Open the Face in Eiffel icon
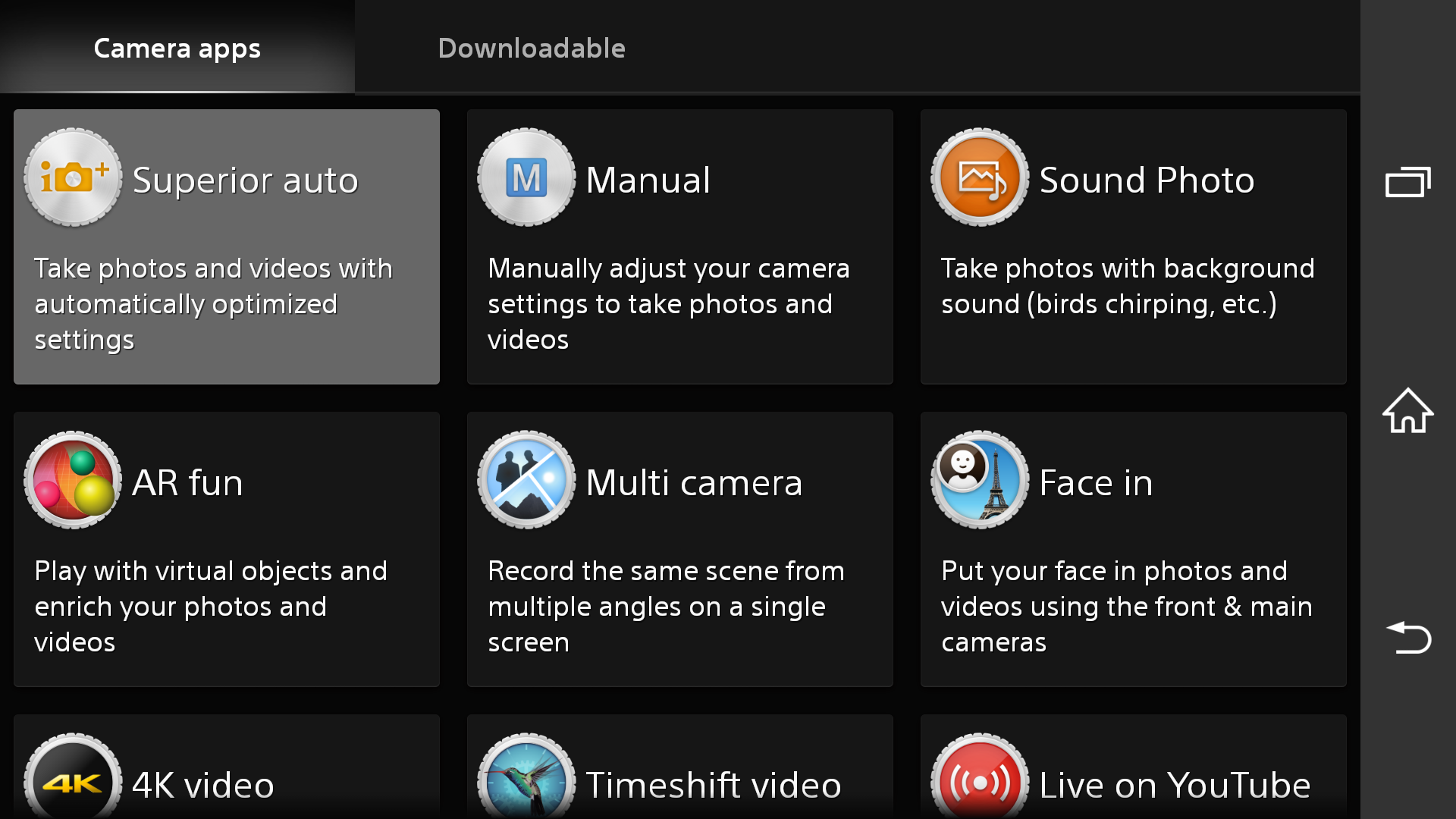1456x819 pixels. (x=980, y=480)
